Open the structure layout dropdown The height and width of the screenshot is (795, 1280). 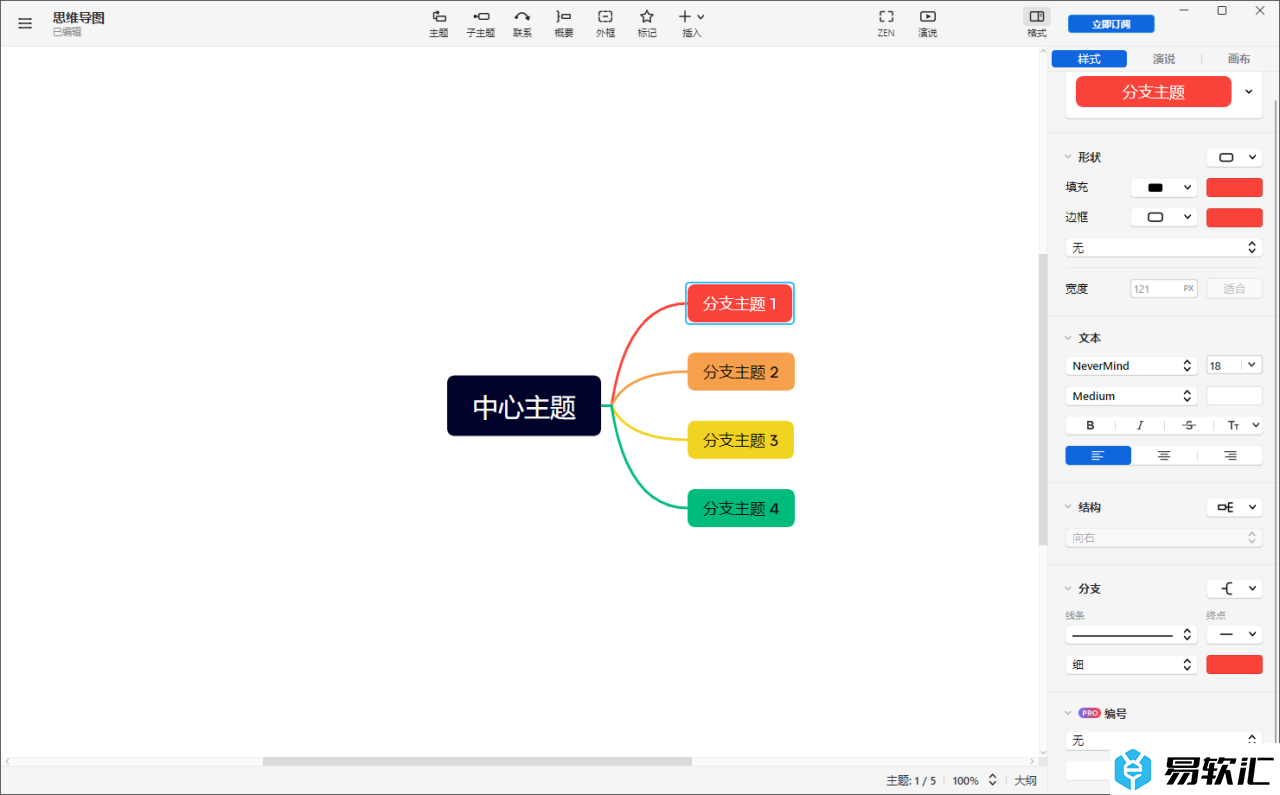tap(1234, 508)
